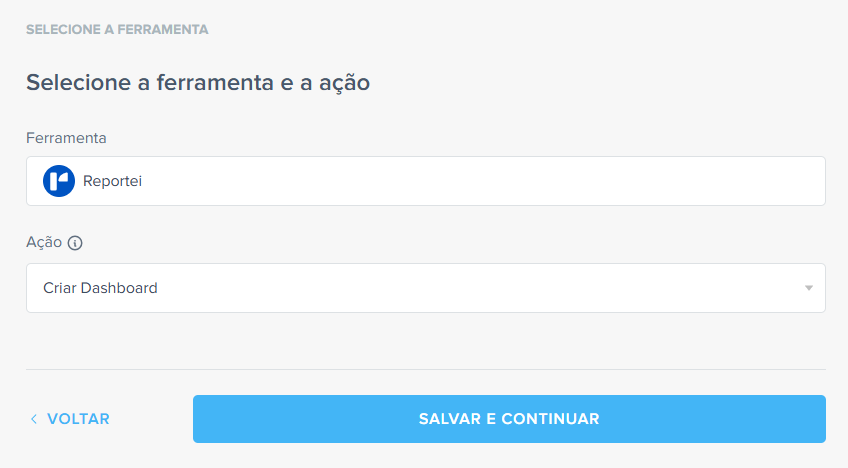Expand the Ação dropdown arrow
Screen dimensions: 848x468
coord(808,289)
